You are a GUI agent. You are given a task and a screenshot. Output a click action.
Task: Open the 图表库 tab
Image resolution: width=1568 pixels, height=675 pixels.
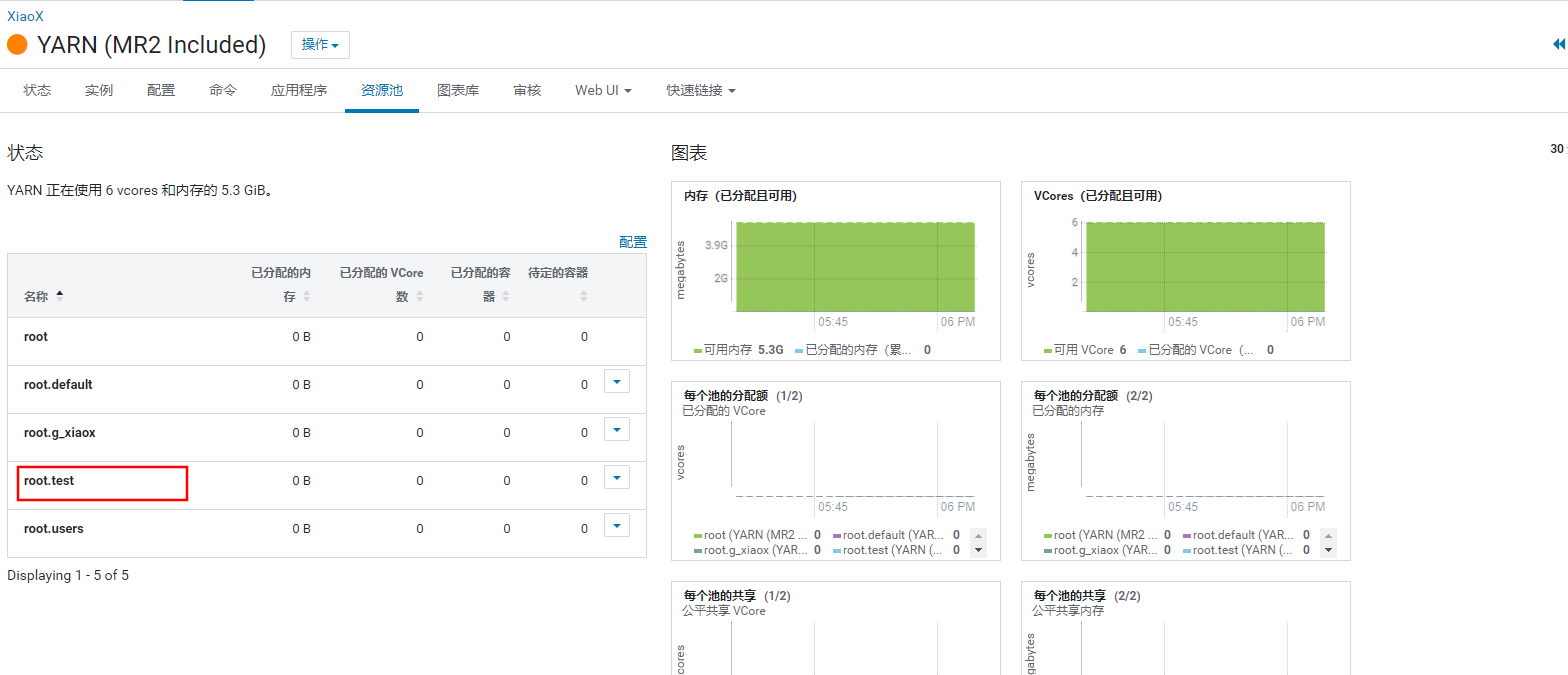click(458, 90)
